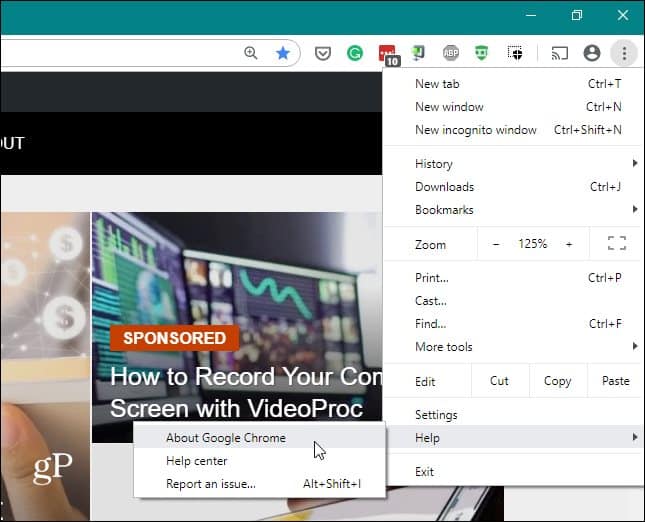Image resolution: width=645 pixels, height=522 pixels.
Task: Choose Print... from the menu
Action: [x=514, y=278]
